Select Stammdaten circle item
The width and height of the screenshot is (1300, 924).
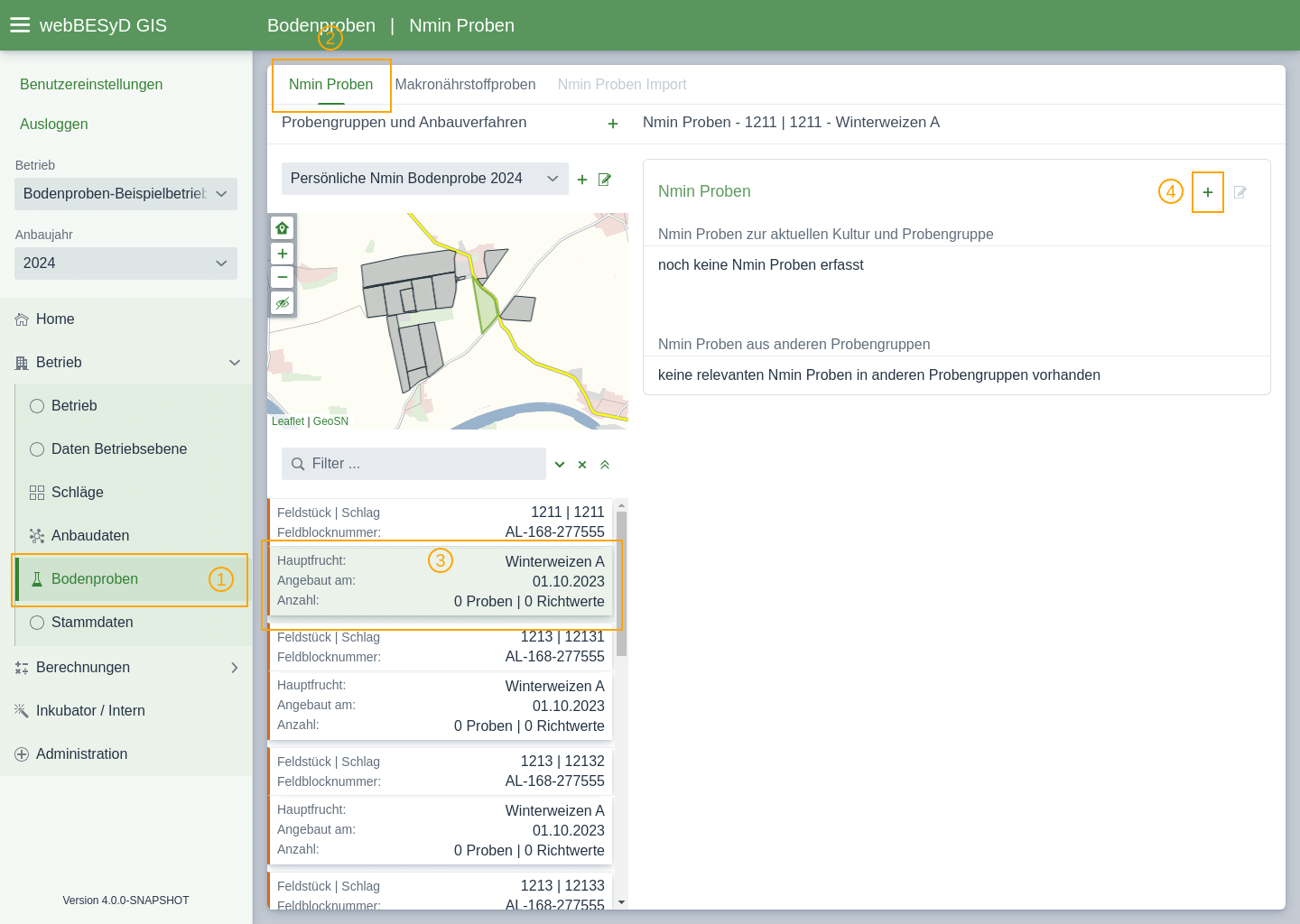(x=37, y=623)
